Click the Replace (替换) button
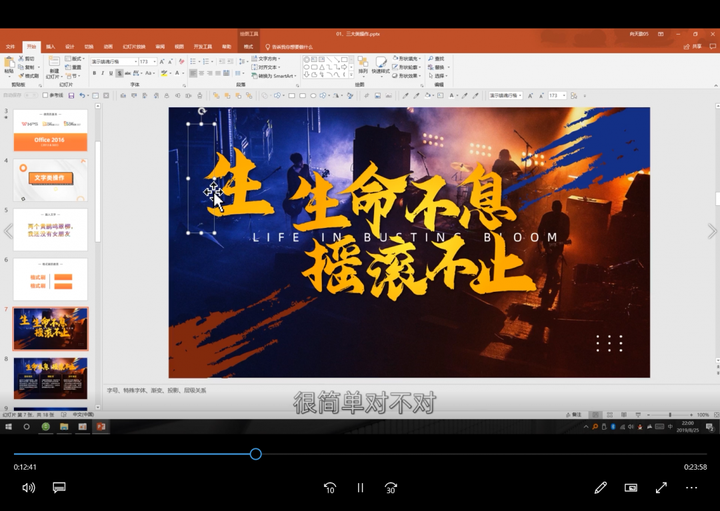The width and height of the screenshot is (720, 511). [438, 67]
